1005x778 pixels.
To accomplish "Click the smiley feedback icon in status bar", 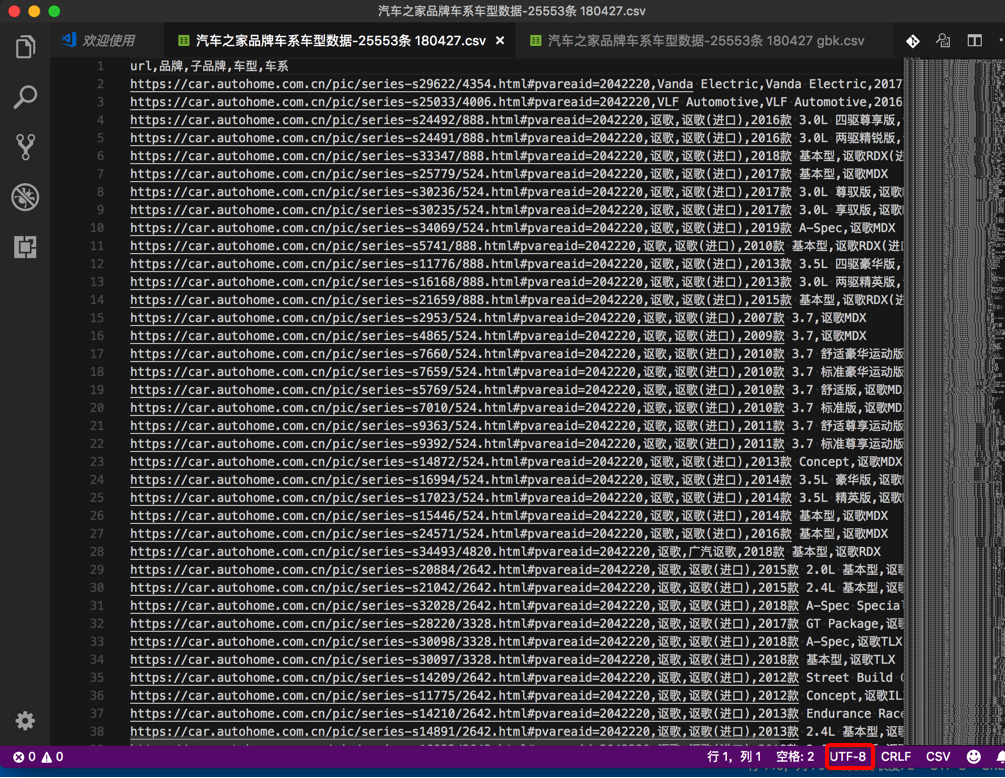I will click(974, 757).
